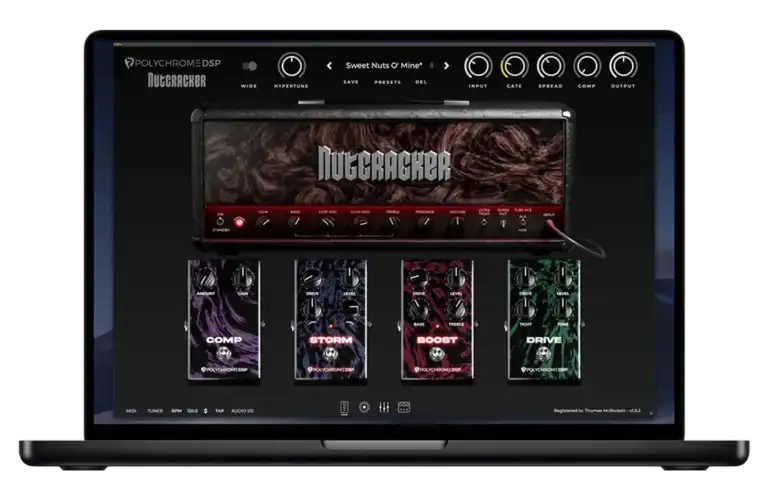This screenshot has height=500, width=768.
Task: Switch to the pedals section tab icon
Action: tap(344, 407)
